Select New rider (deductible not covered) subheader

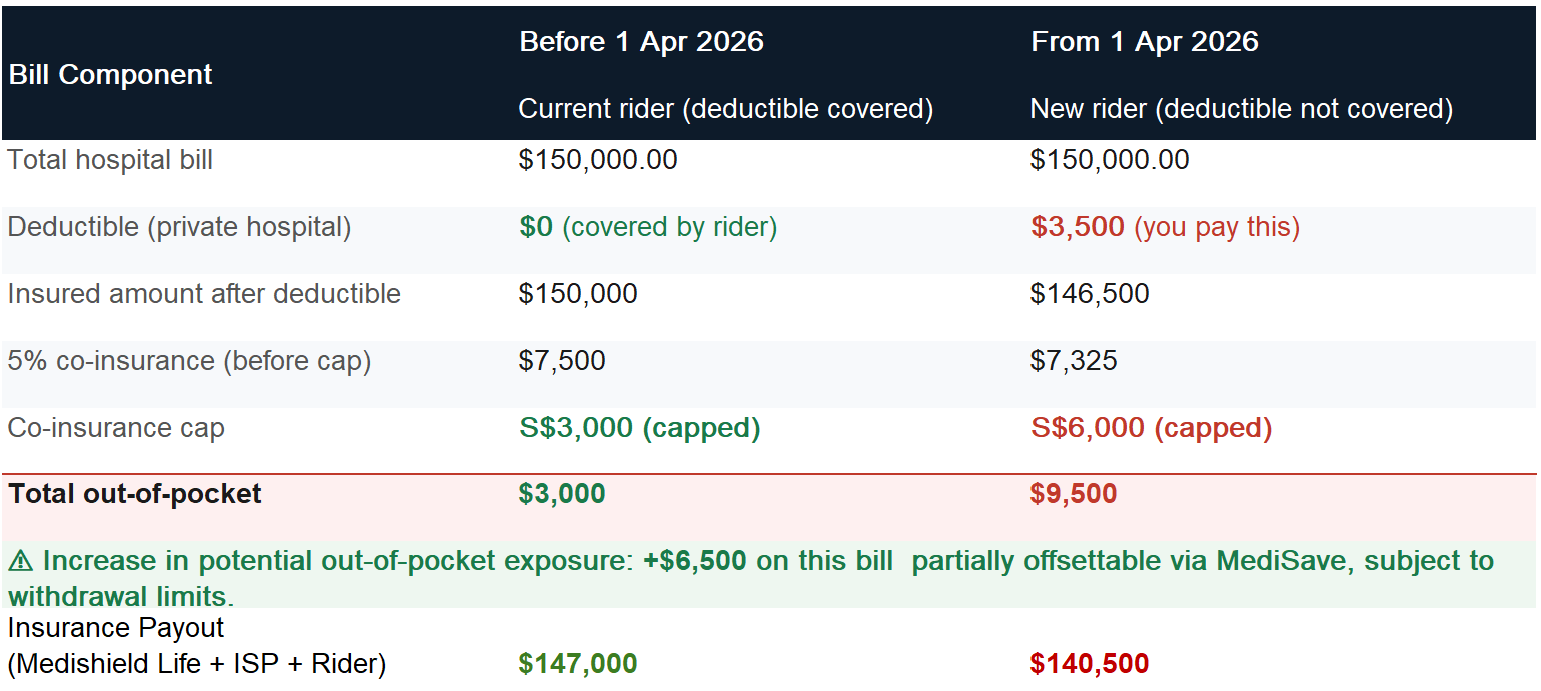1241,109
